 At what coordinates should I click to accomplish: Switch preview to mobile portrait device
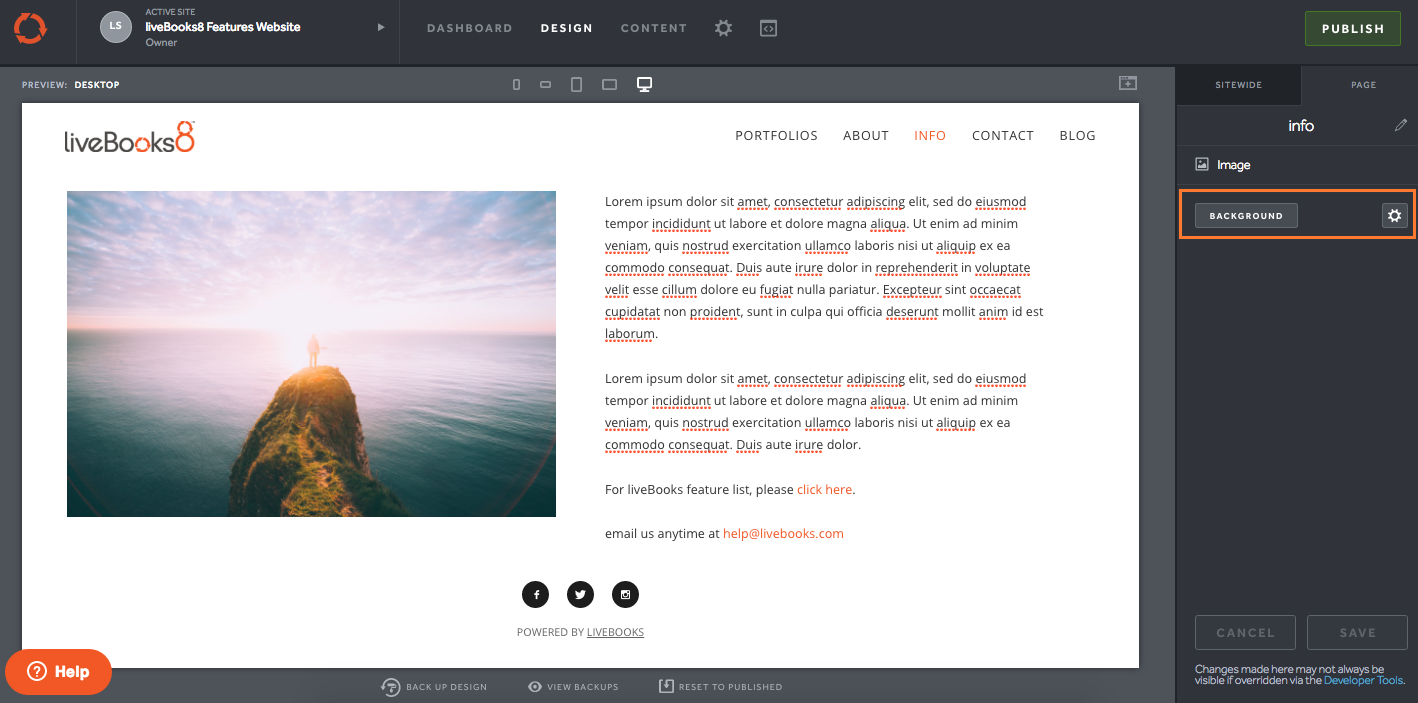point(516,85)
